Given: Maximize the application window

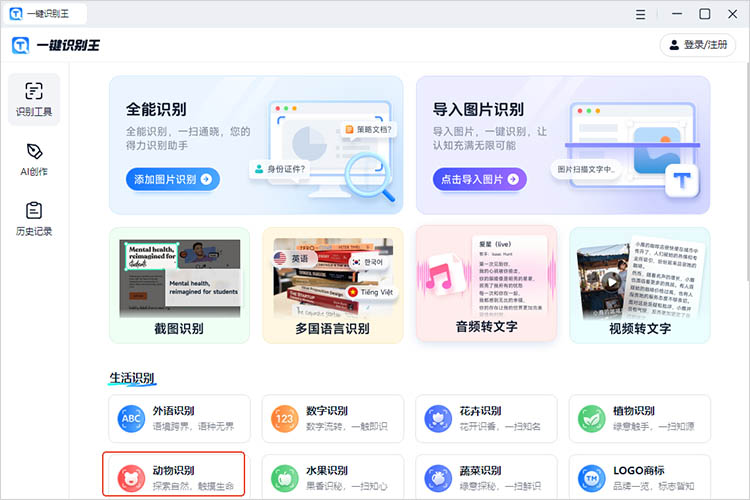Looking at the screenshot, I should pos(705,14).
